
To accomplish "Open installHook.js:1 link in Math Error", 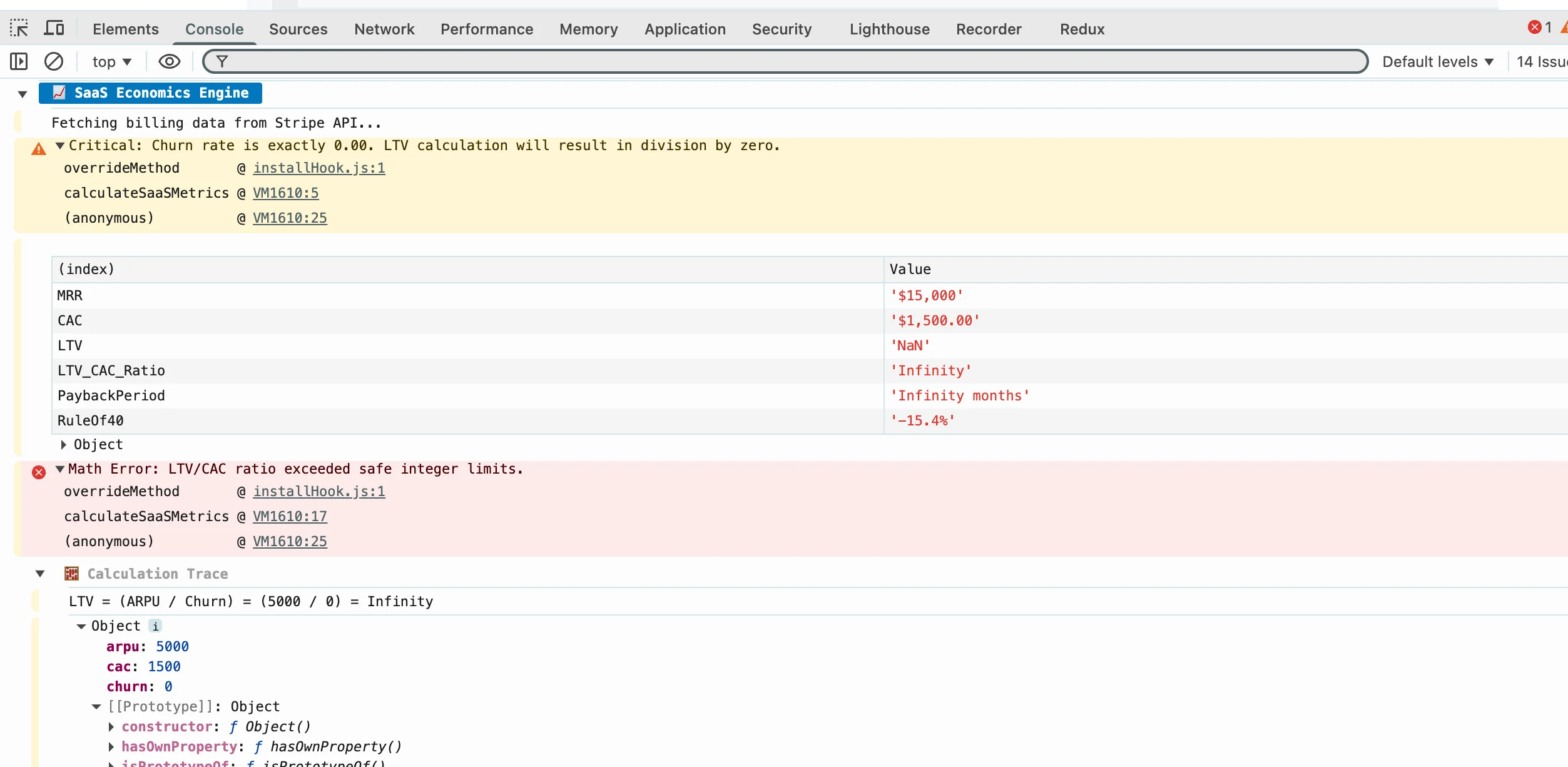I will pyautogui.click(x=319, y=492).
